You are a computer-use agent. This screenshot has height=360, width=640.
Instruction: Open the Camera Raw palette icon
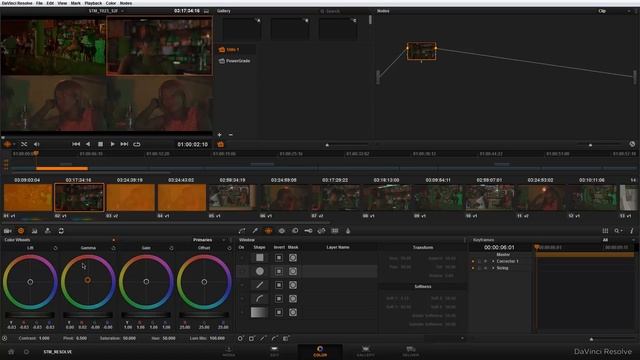[7, 231]
